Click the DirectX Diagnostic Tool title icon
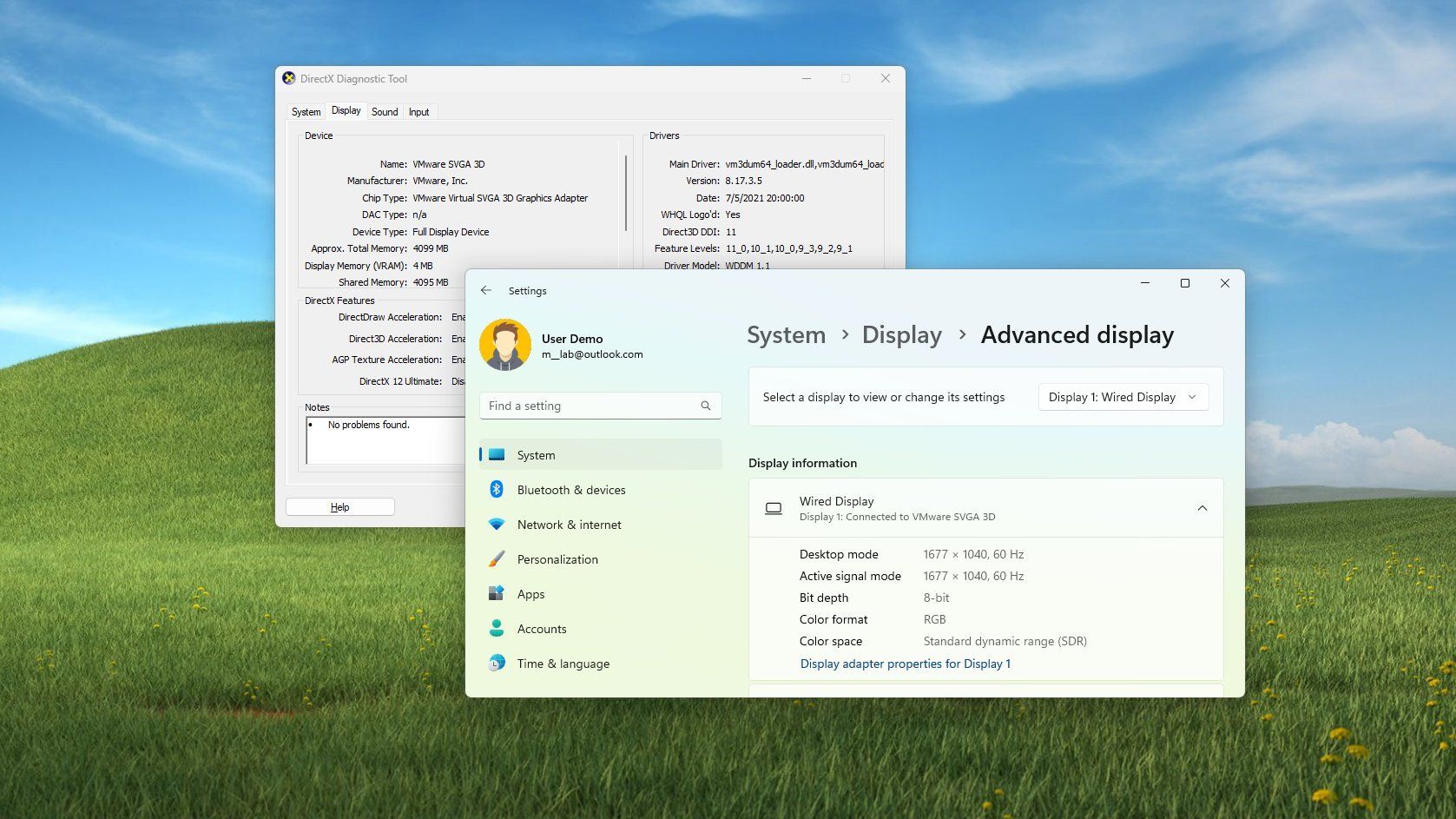Image resolution: width=1456 pixels, height=819 pixels. pos(289,78)
